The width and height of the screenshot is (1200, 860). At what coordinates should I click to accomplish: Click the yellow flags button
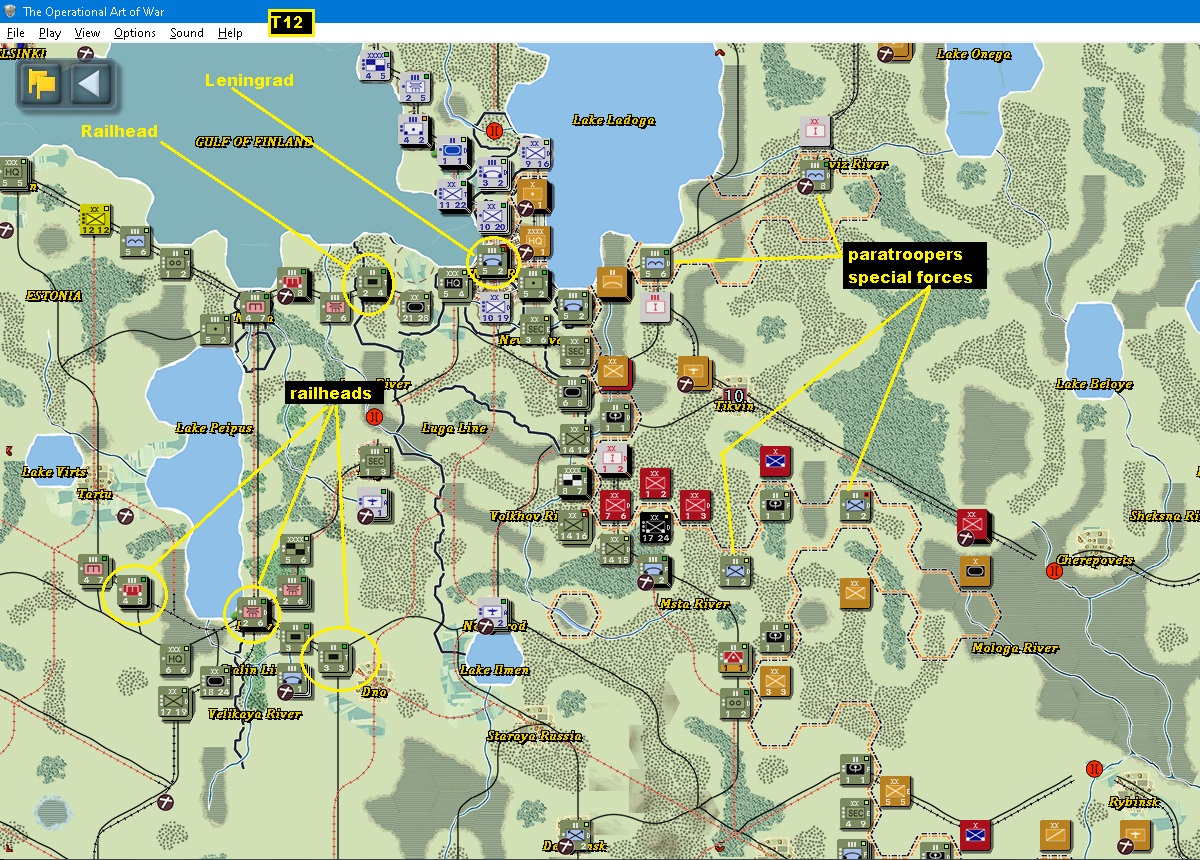click(x=42, y=83)
